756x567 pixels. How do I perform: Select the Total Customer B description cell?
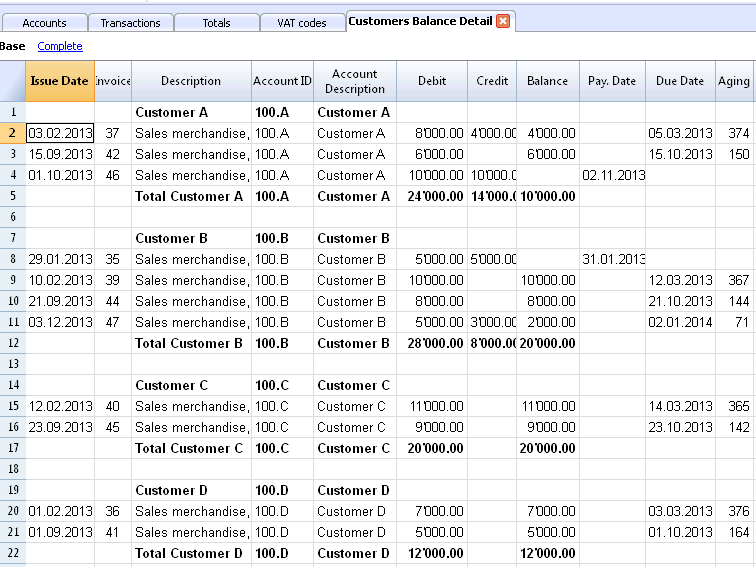click(x=191, y=343)
